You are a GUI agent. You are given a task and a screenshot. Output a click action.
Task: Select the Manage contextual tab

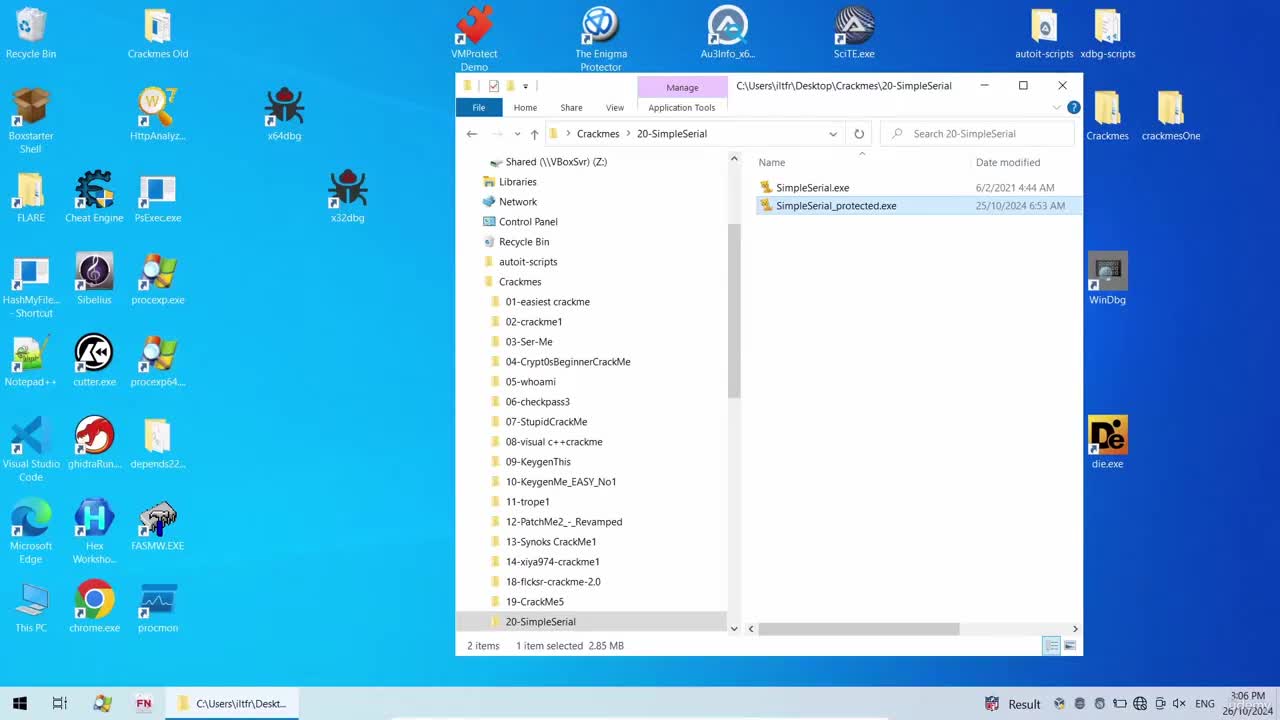[x=682, y=87]
